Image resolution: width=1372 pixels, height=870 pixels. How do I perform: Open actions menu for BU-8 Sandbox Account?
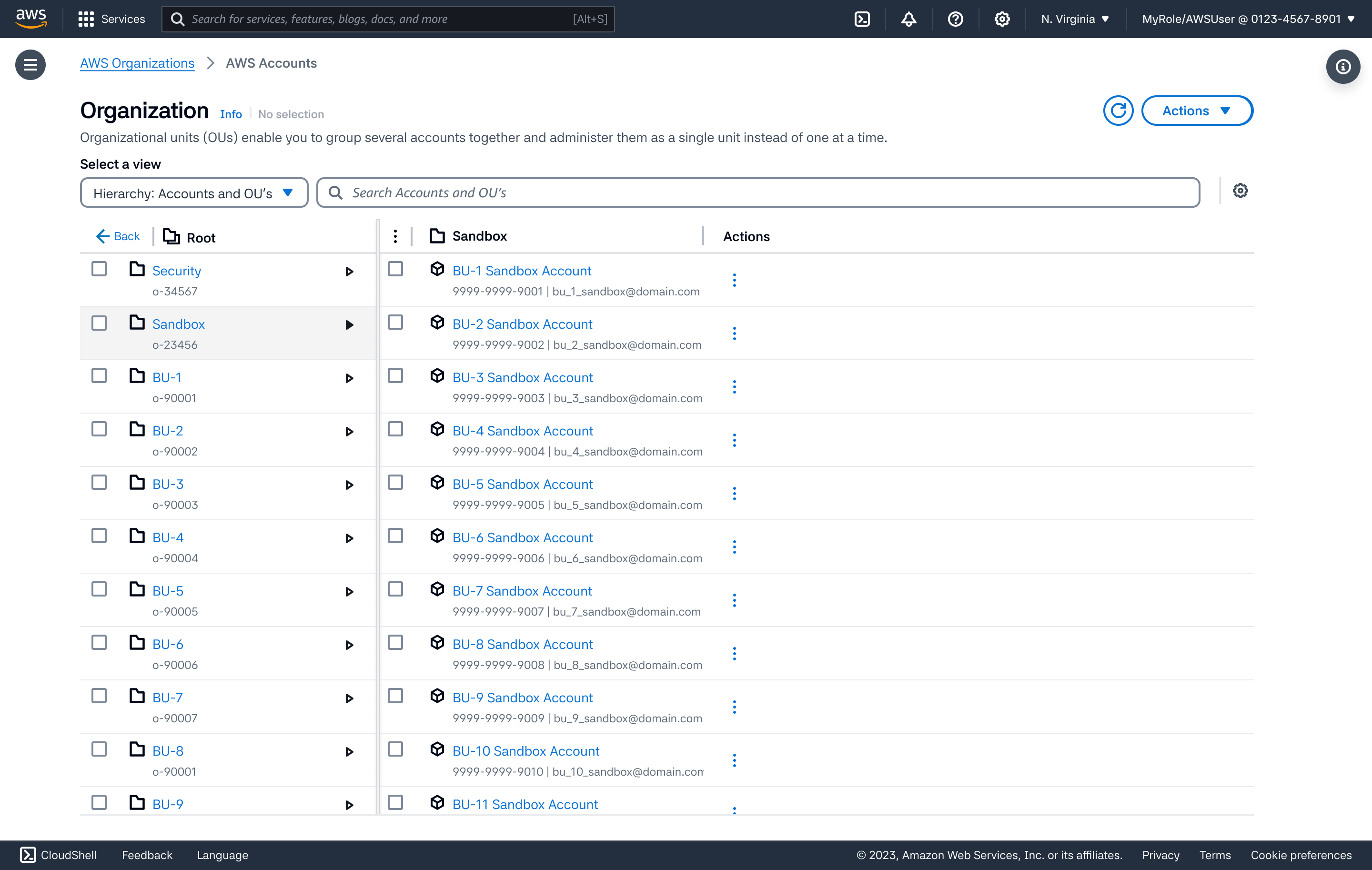pyautogui.click(x=735, y=654)
